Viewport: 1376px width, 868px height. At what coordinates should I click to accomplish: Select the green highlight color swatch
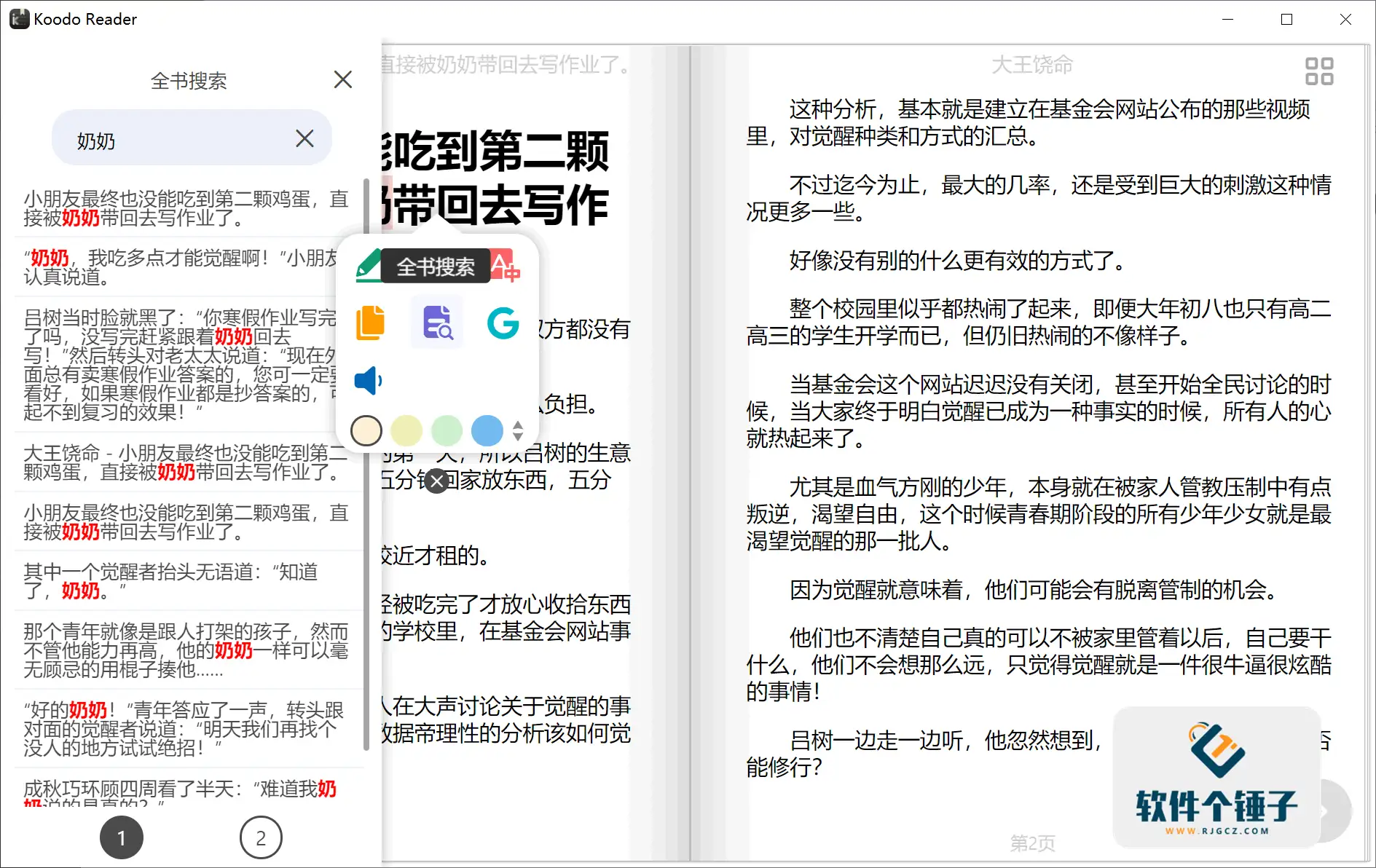tap(447, 430)
